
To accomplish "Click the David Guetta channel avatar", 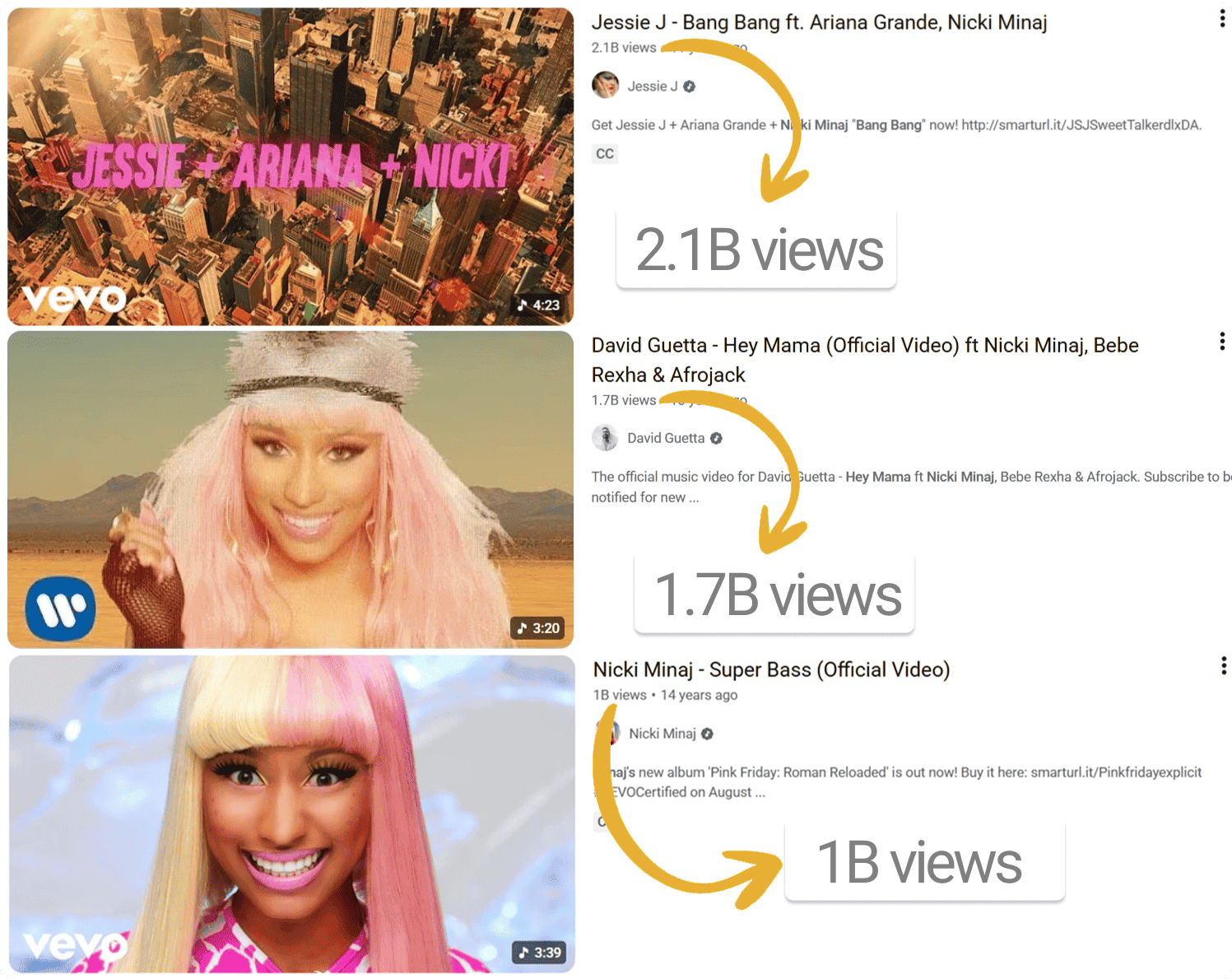I will [605, 437].
